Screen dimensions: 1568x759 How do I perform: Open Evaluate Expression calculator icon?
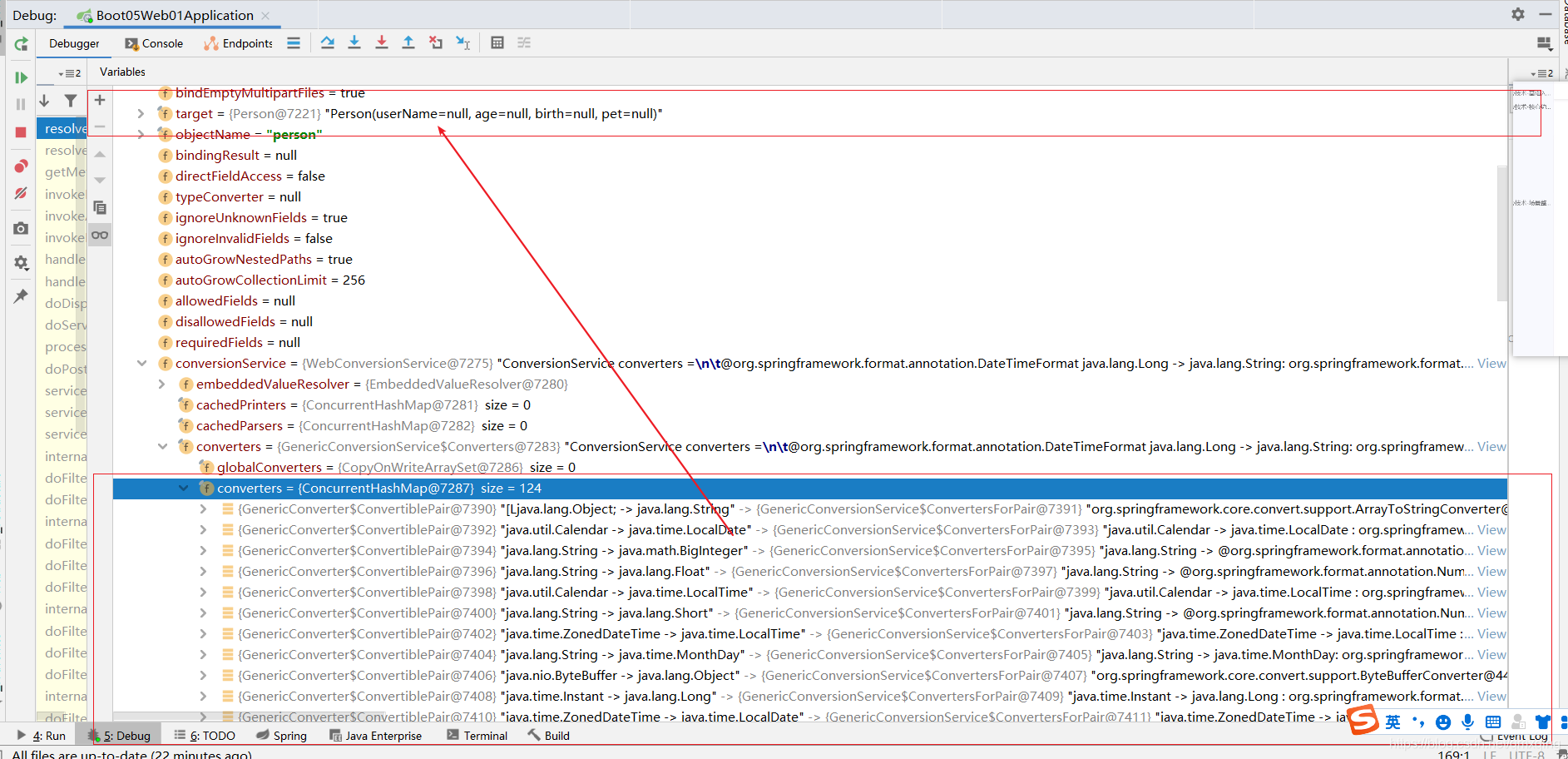pyautogui.click(x=497, y=42)
